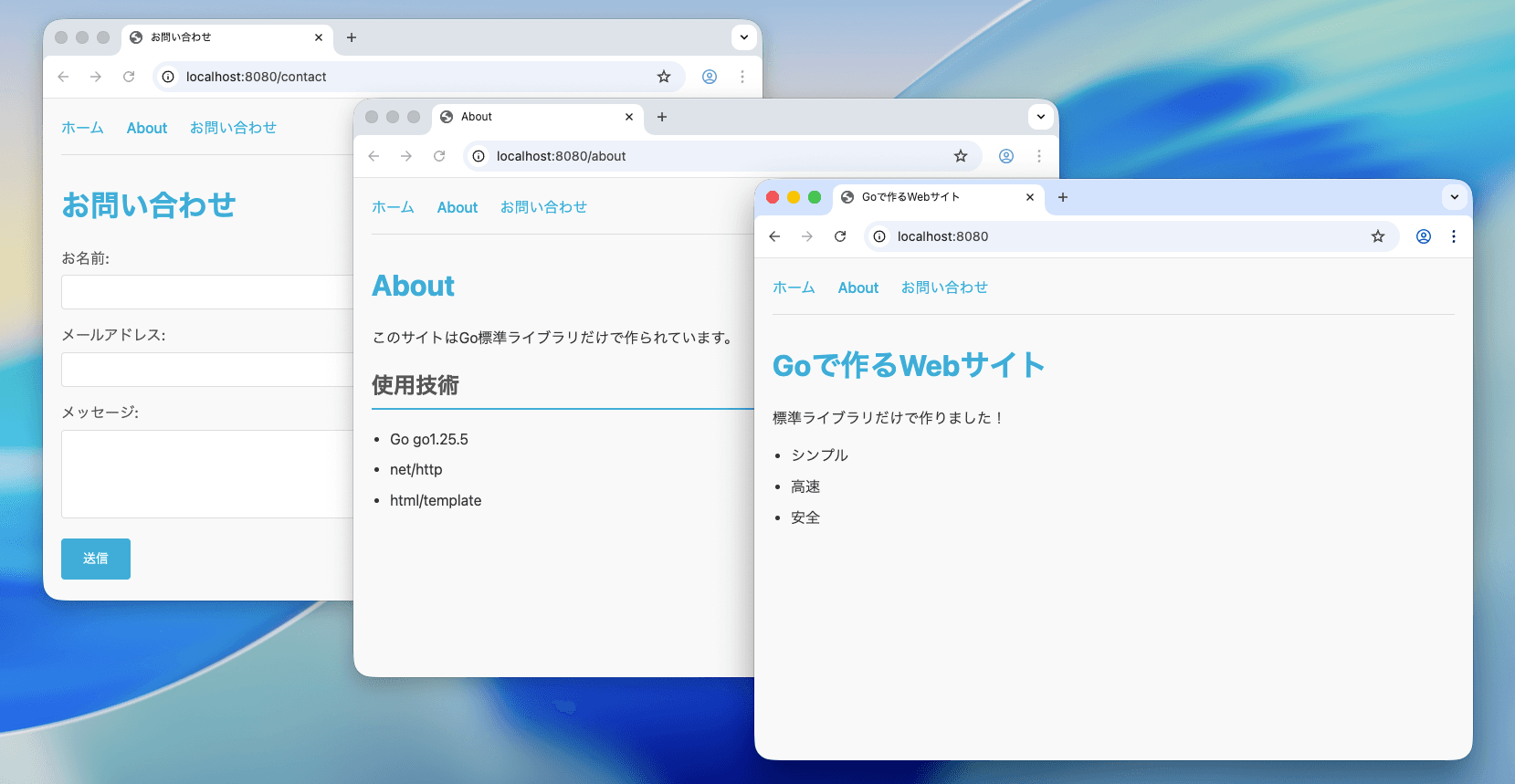Open three-dot menu in front Chrome window
Screen dimensions: 1515x784
point(1454,236)
